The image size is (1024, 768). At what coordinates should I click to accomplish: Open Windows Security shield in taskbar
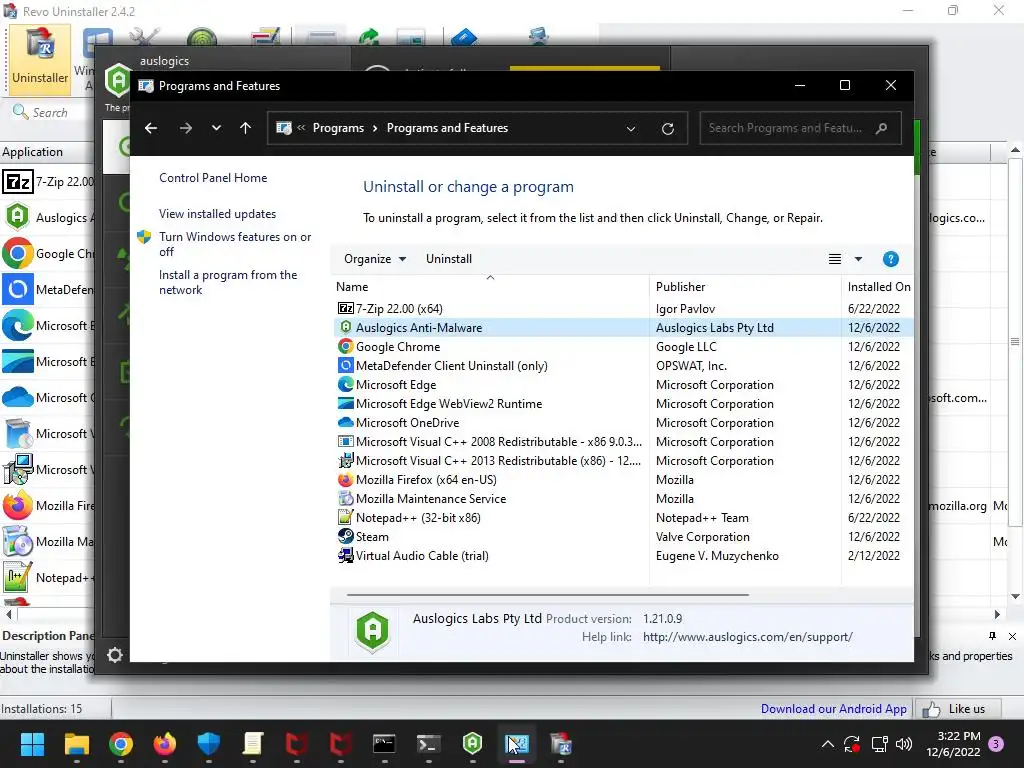click(209, 744)
